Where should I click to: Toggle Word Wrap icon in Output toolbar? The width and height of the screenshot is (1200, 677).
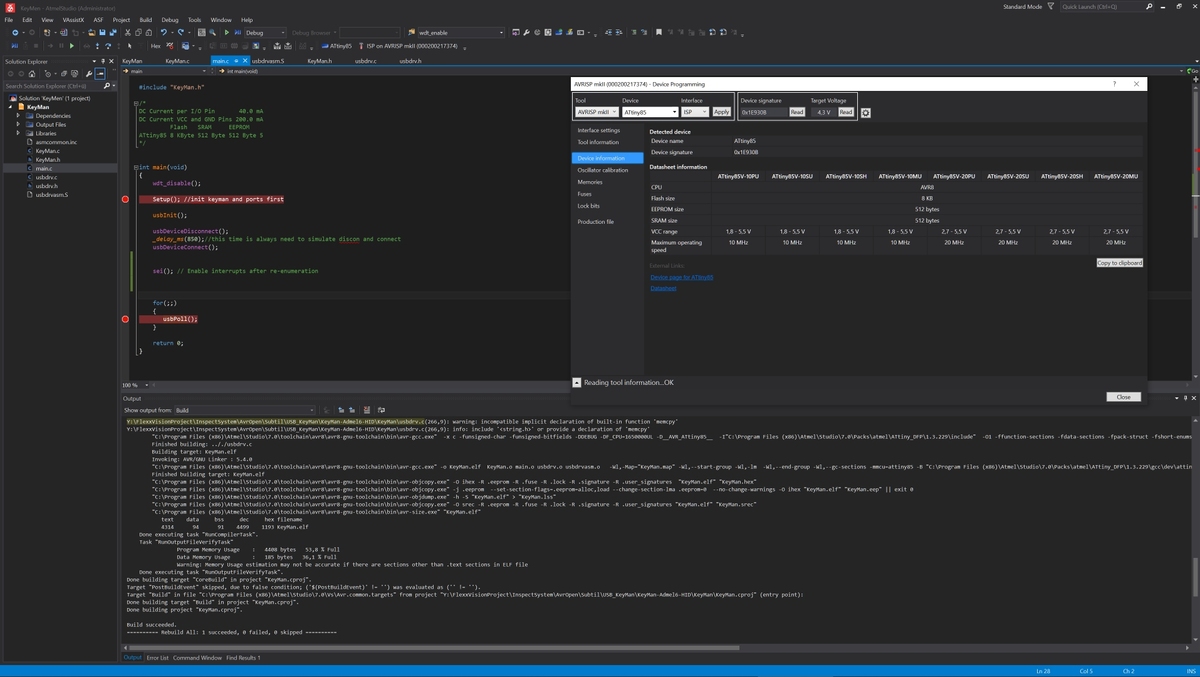[381, 410]
